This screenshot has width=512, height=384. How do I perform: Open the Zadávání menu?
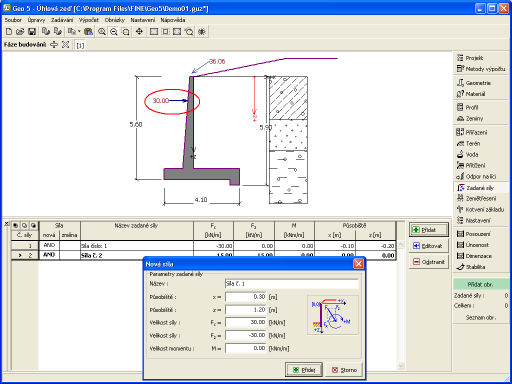pyautogui.click(x=62, y=20)
